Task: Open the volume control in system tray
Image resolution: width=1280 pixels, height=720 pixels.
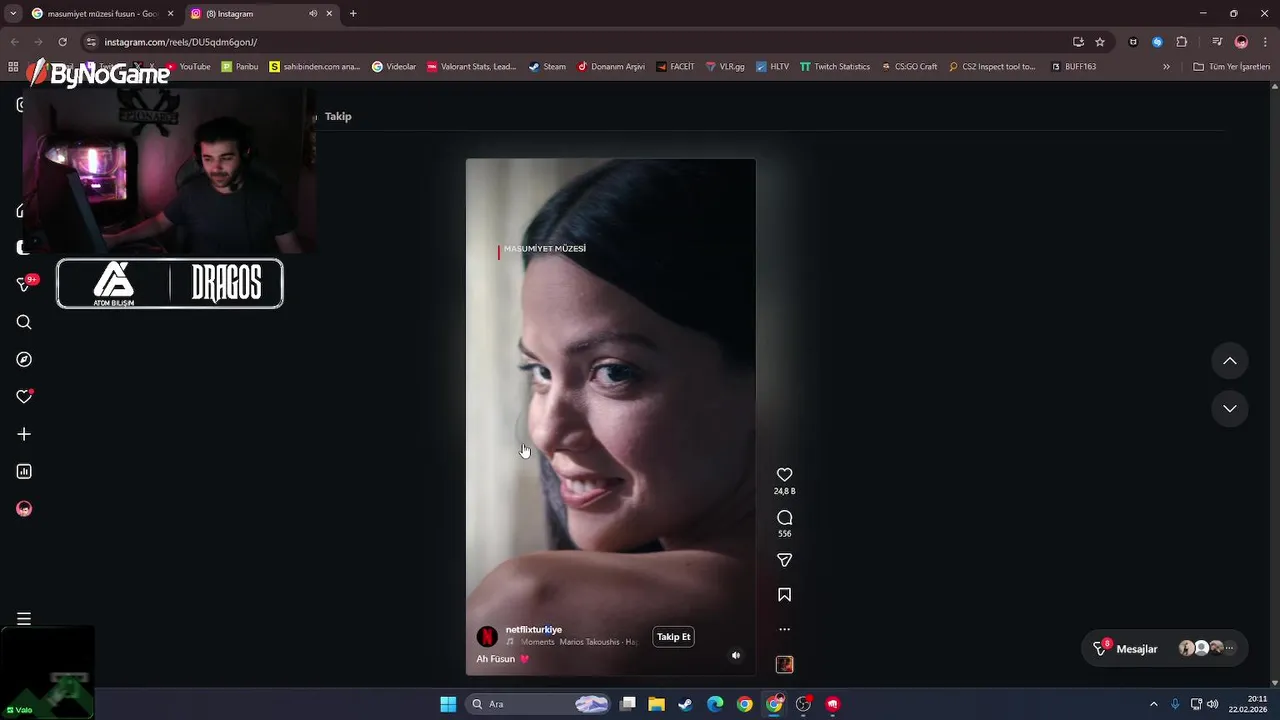Action: pos(1213,704)
